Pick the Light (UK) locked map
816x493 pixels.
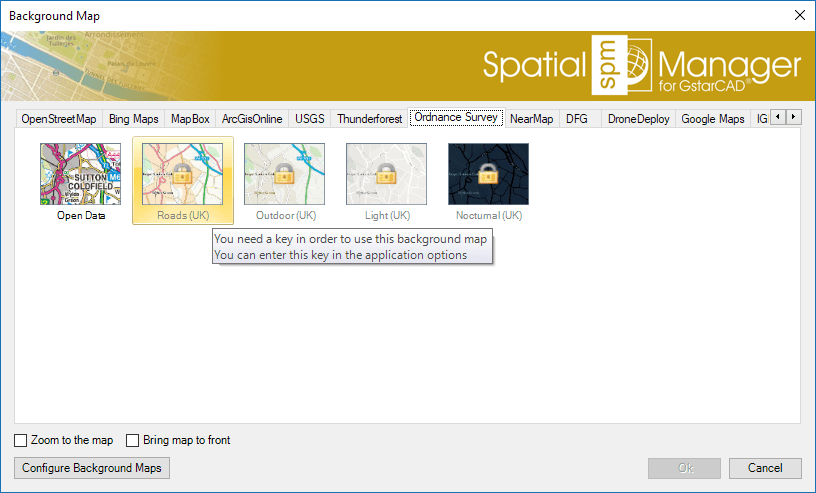click(x=386, y=174)
